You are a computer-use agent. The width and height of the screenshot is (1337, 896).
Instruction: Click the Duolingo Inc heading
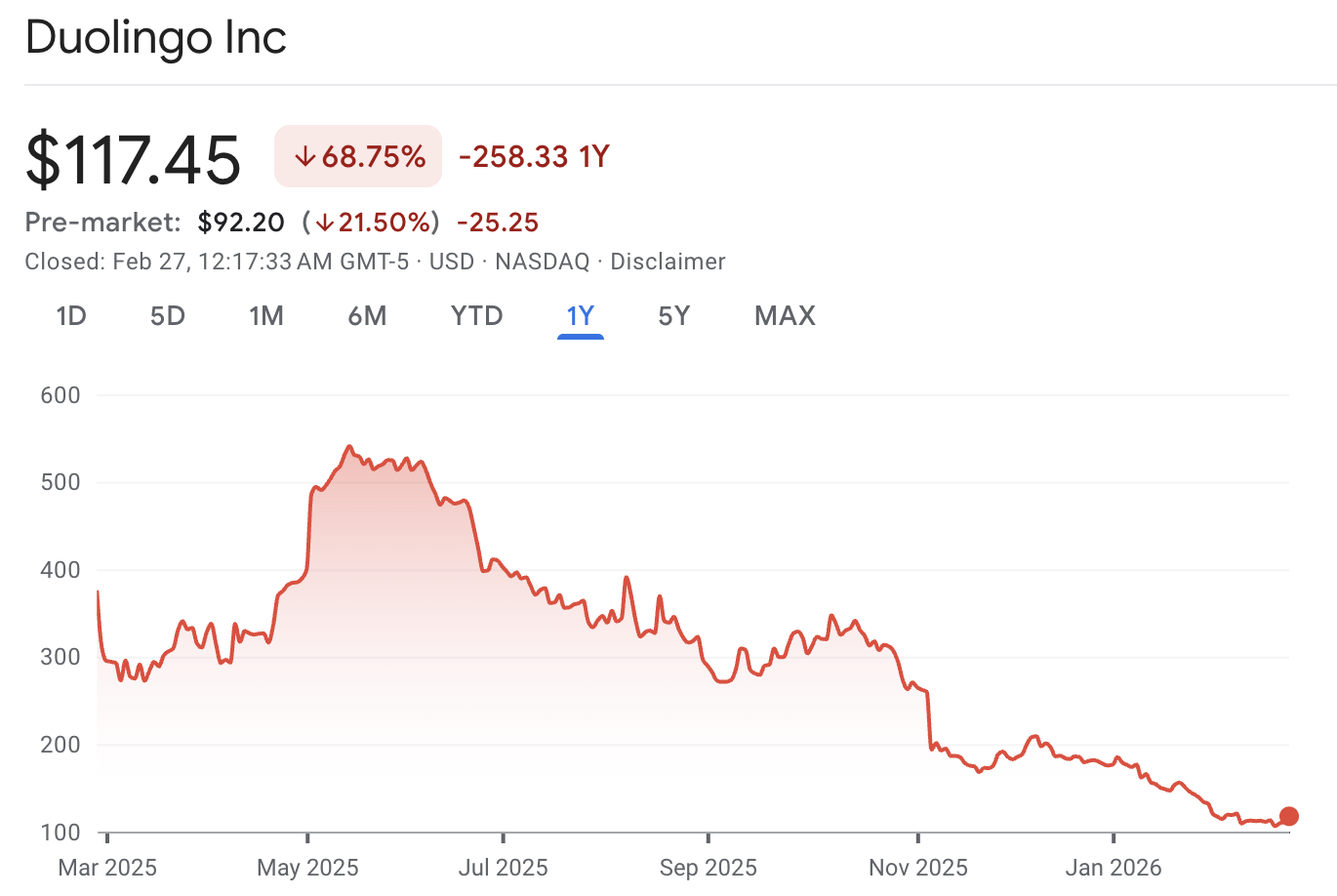pos(156,38)
